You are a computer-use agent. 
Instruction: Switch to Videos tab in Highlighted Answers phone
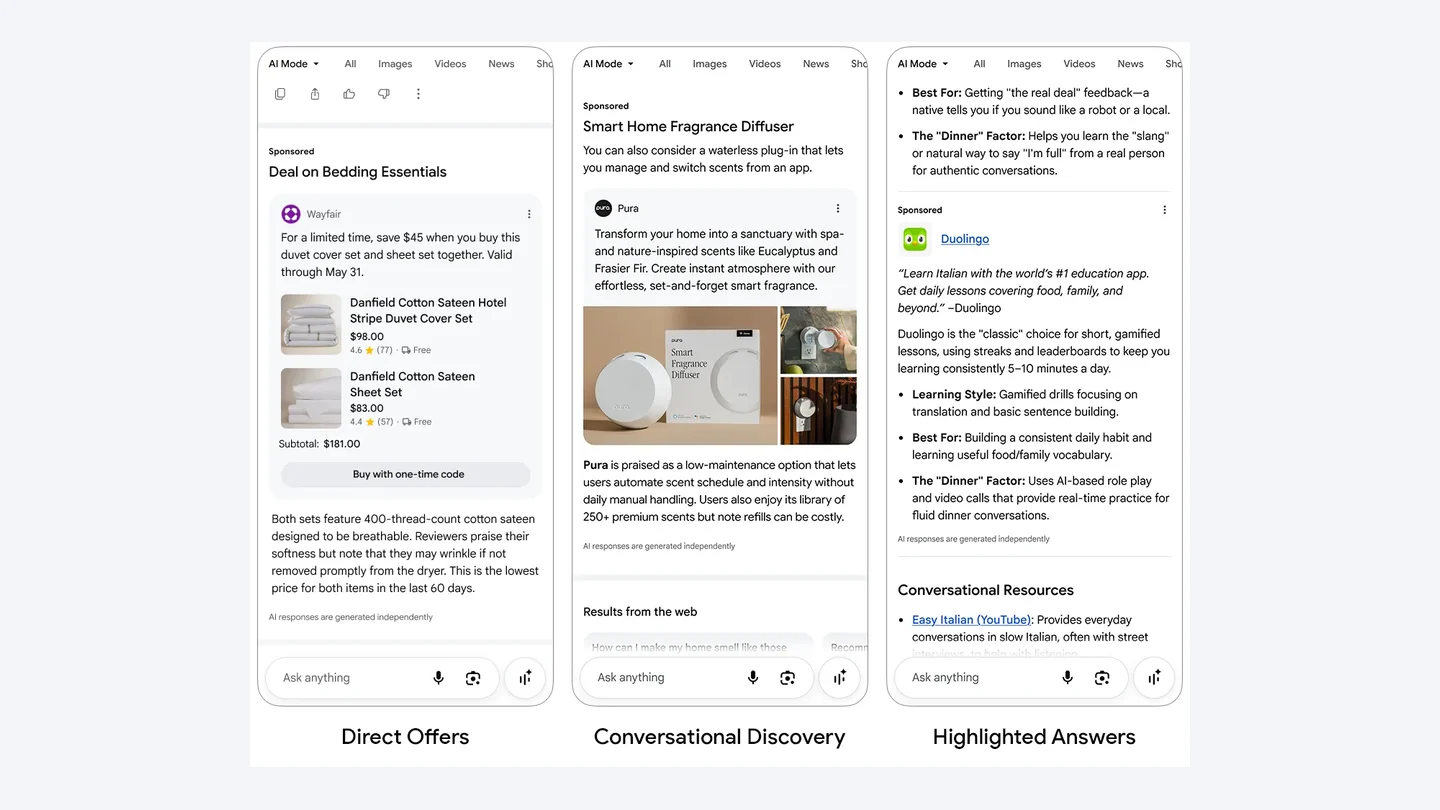pos(1079,64)
